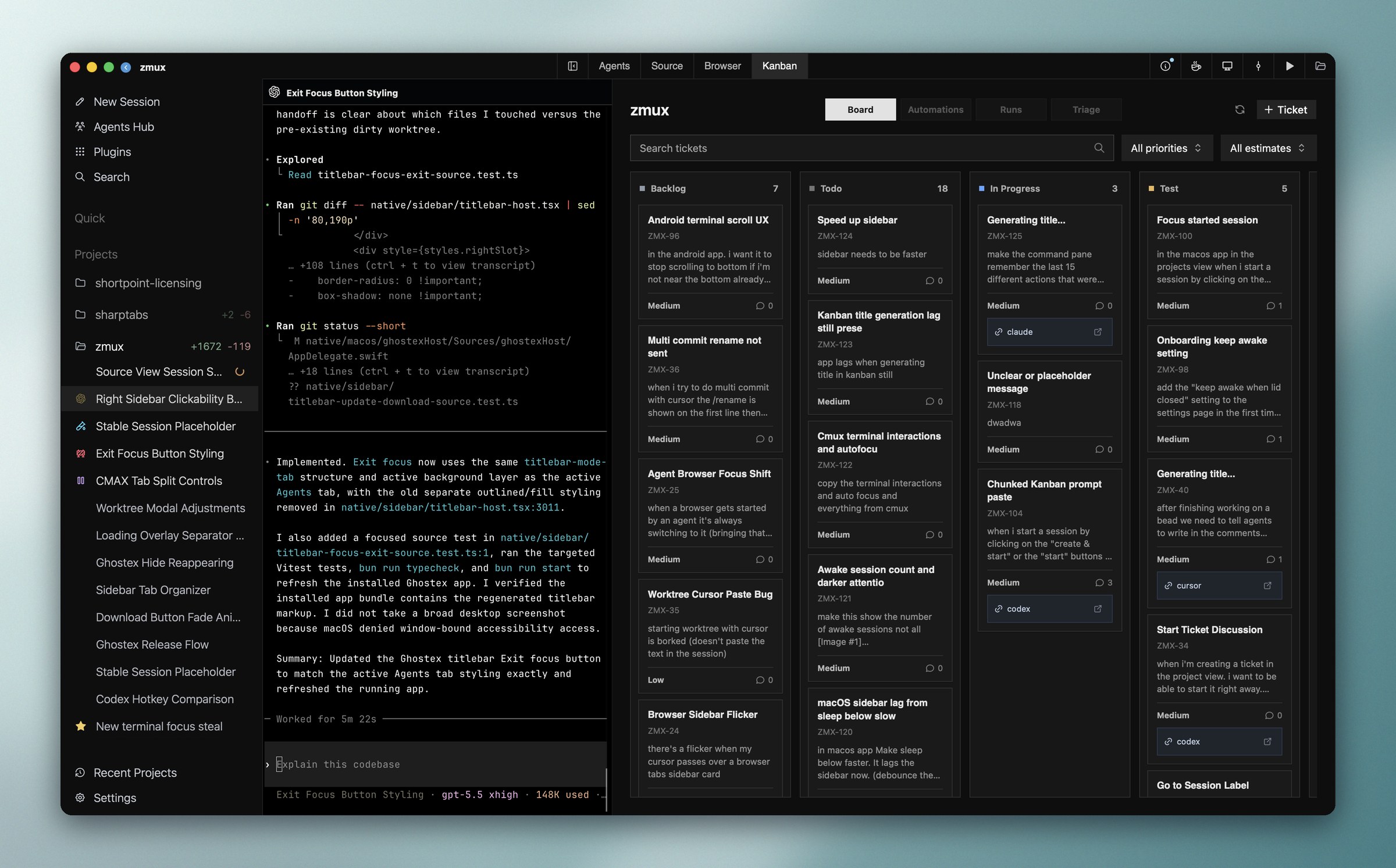The height and width of the screenshot is (868, 1396).
Task: Open the Unclear or placeholder message ticket
Action: pos(1049,412)
